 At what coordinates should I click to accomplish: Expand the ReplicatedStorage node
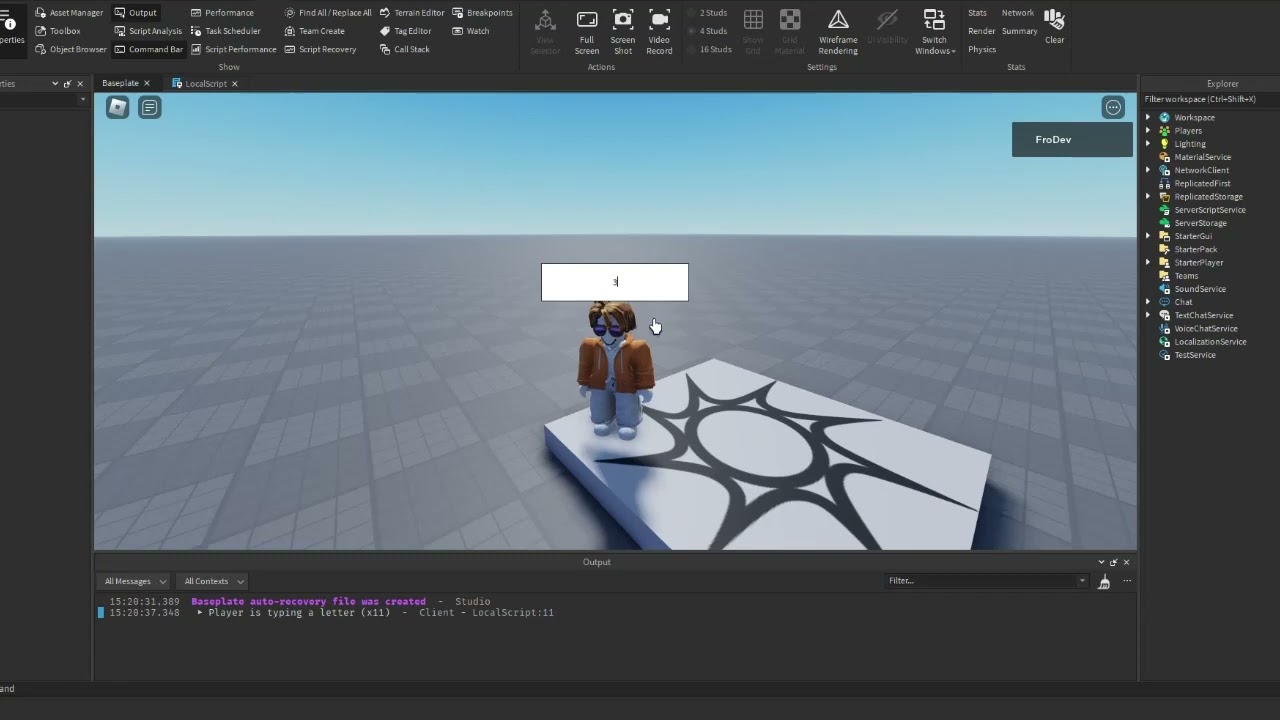click(x=1148, y=197)
